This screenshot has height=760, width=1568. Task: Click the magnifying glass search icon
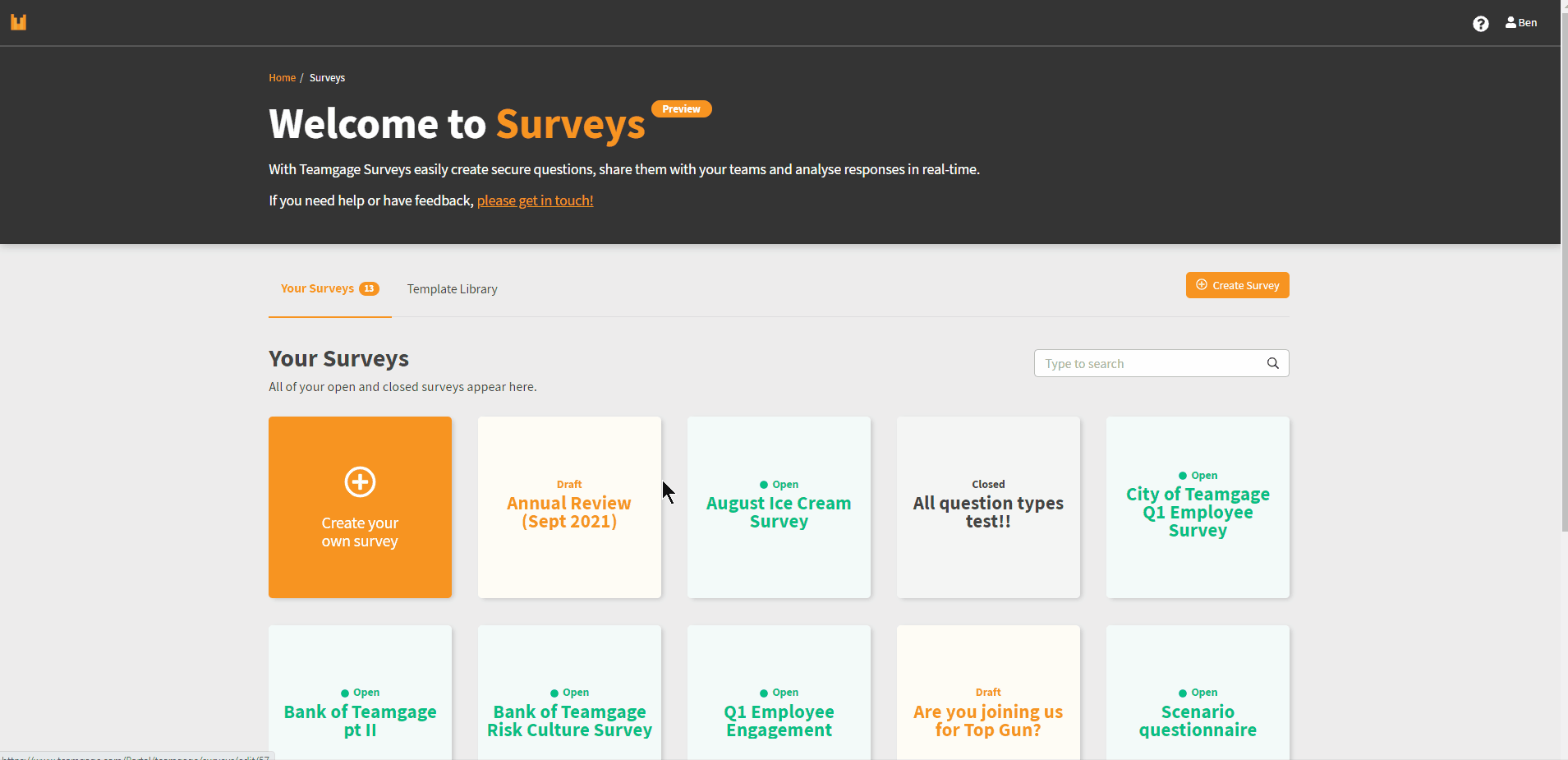(1272, 363)
